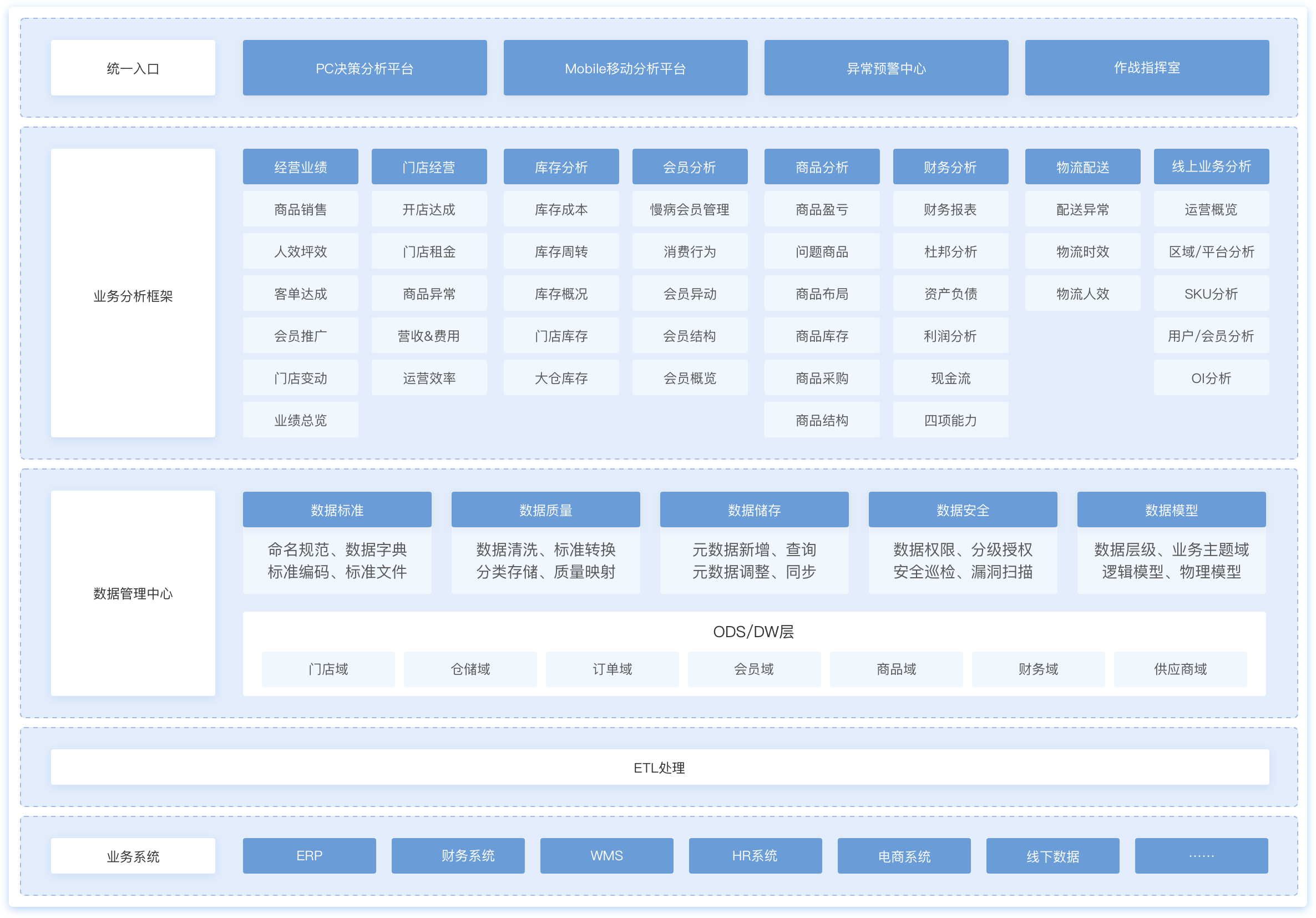Select the ERP system block
Image resolution: width=1316 pixels, height=918 pixels.
310,855
